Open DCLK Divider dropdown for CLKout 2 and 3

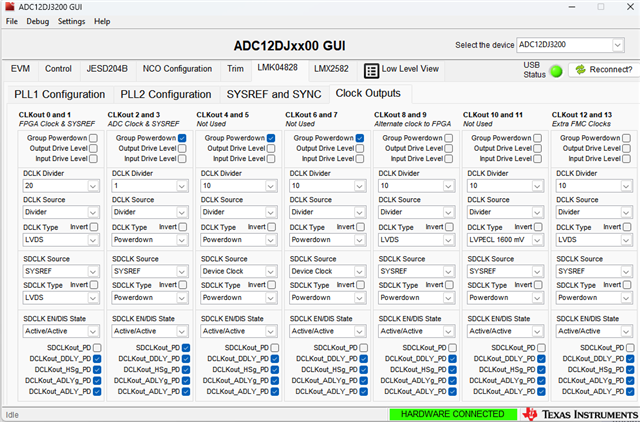click(150, 186)
